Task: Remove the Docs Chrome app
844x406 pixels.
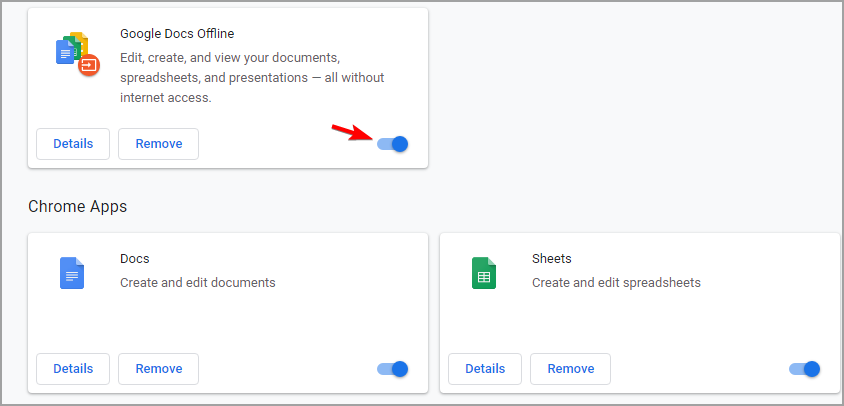Action: click(x=159, y=369)
